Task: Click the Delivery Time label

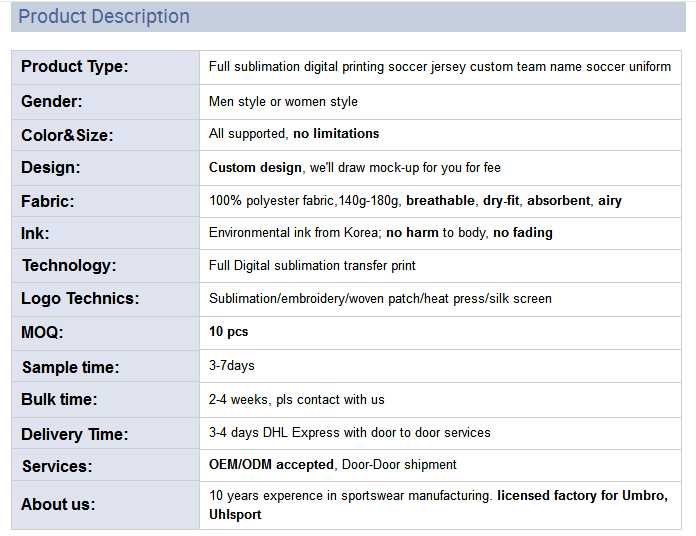Action: 74,434
